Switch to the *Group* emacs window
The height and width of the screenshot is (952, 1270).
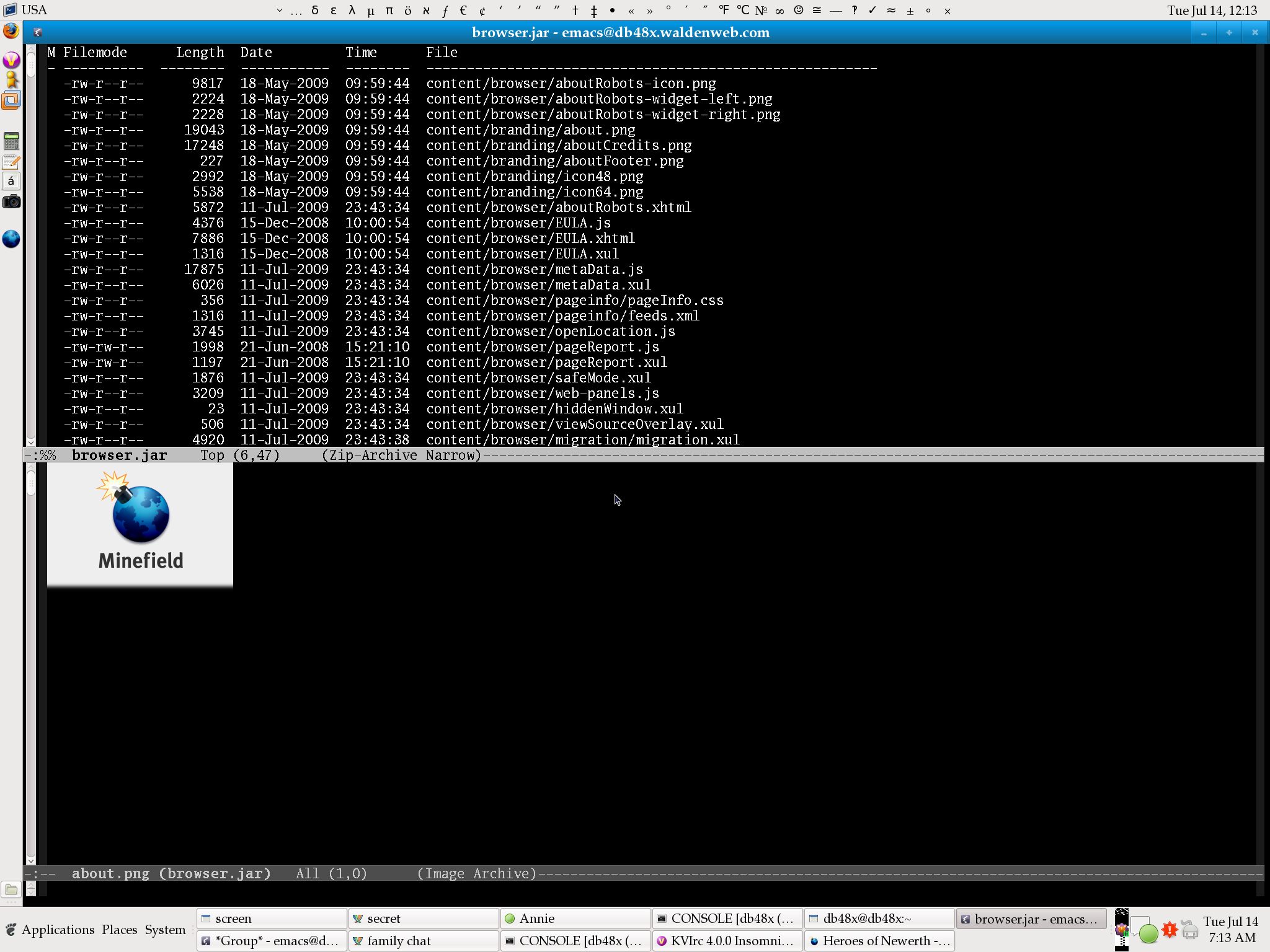pyautogui.click(x=272, y=941)
